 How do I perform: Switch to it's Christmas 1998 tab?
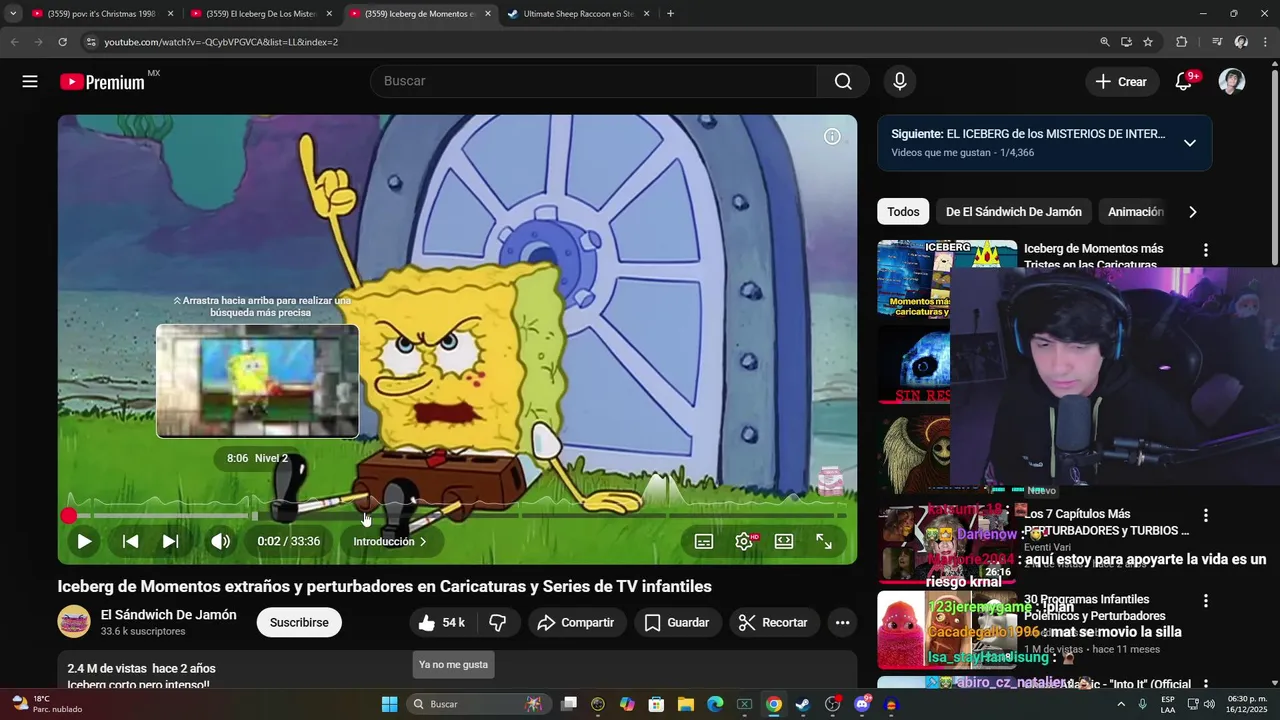pyautogui.click(x=103, y=14)
